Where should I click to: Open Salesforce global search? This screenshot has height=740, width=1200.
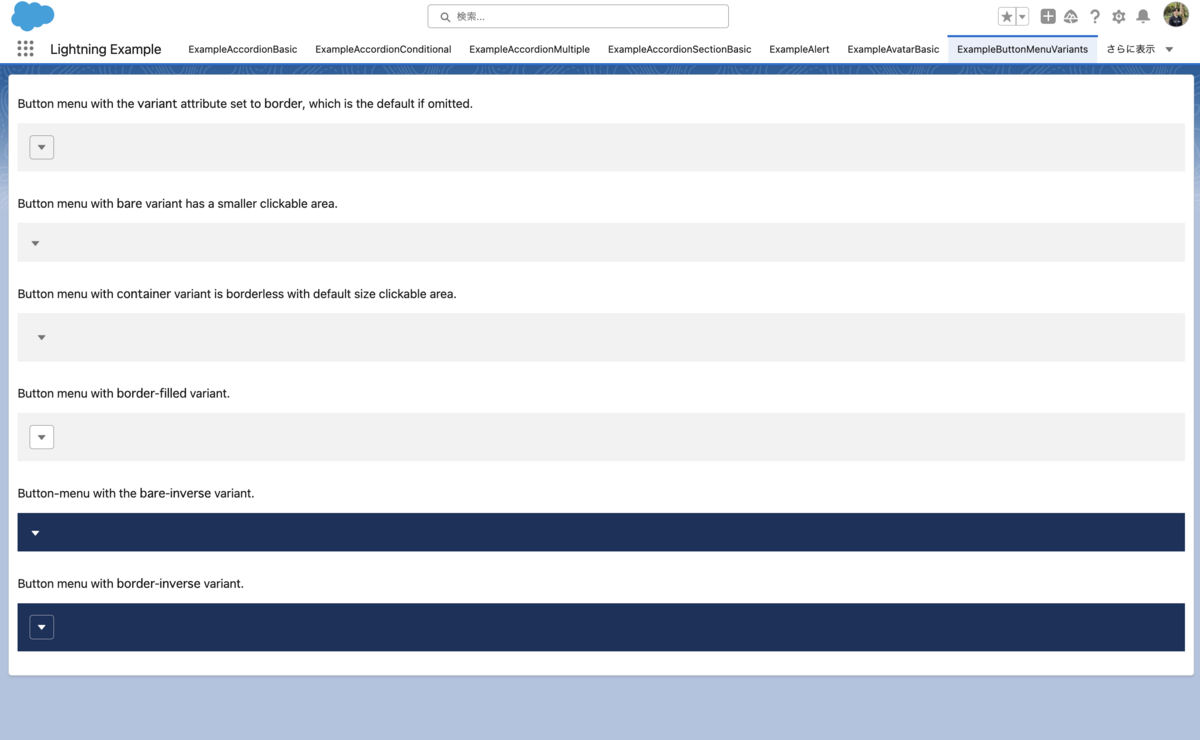(x=577, y=16)
